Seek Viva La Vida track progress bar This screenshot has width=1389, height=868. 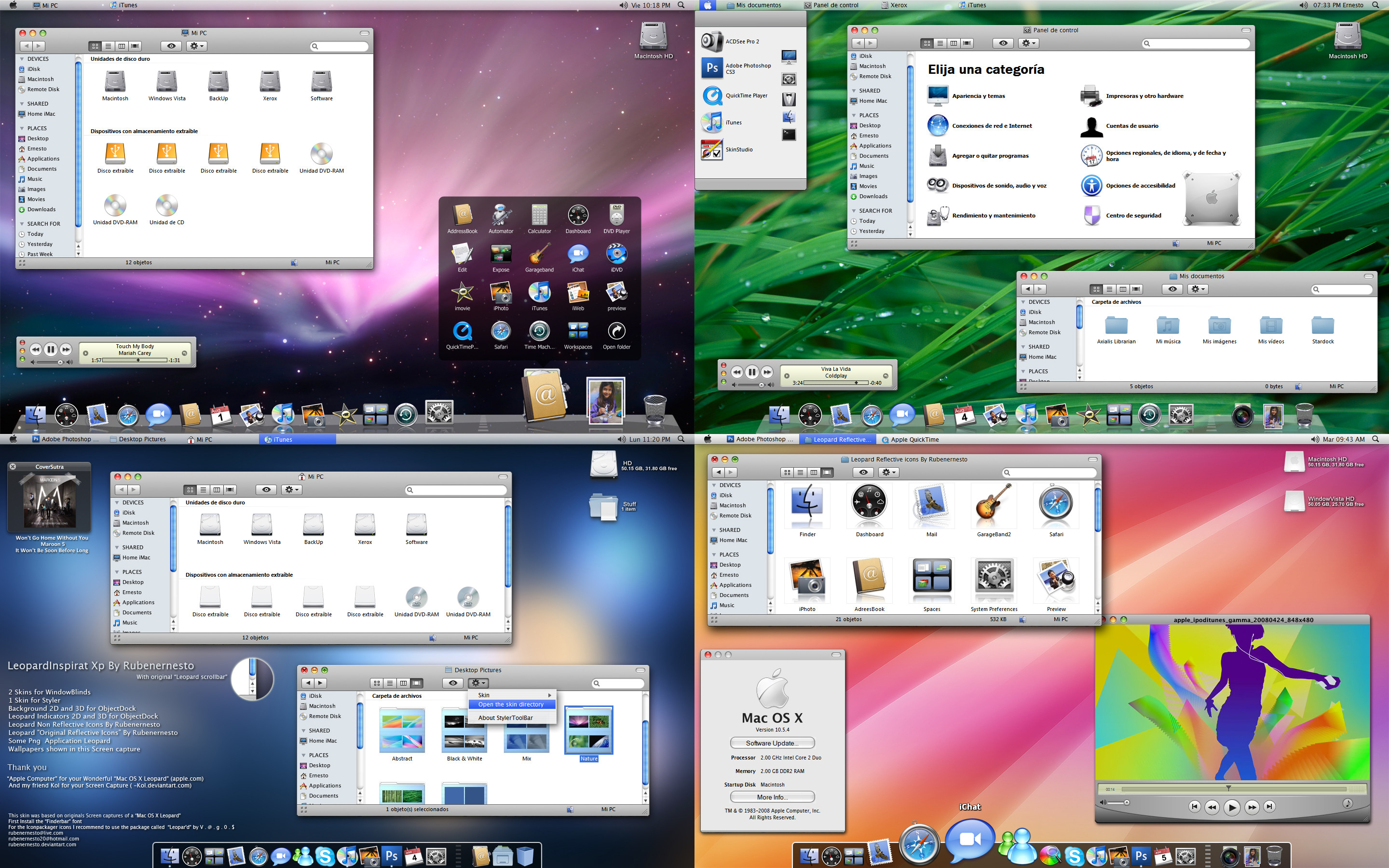click(836, 383)
